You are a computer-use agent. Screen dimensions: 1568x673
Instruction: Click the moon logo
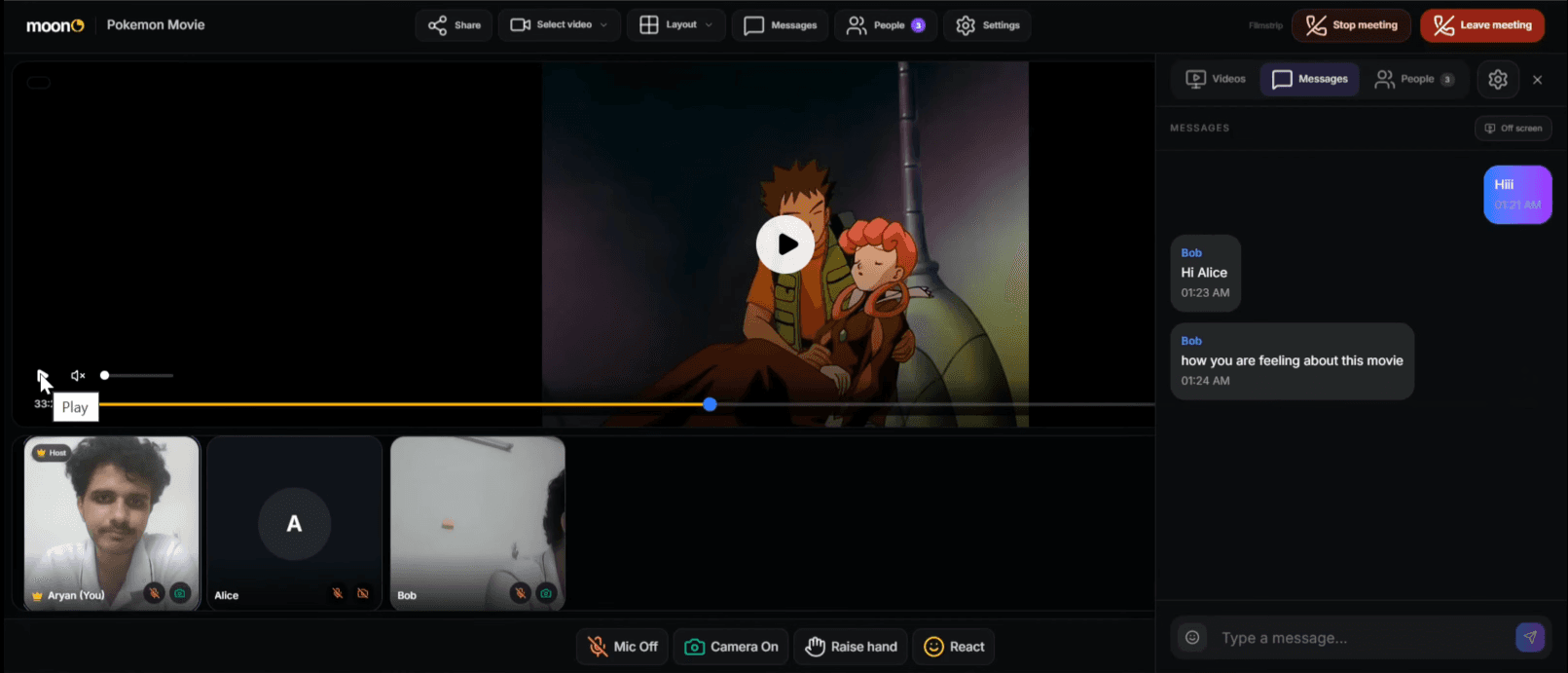[55, 25]
